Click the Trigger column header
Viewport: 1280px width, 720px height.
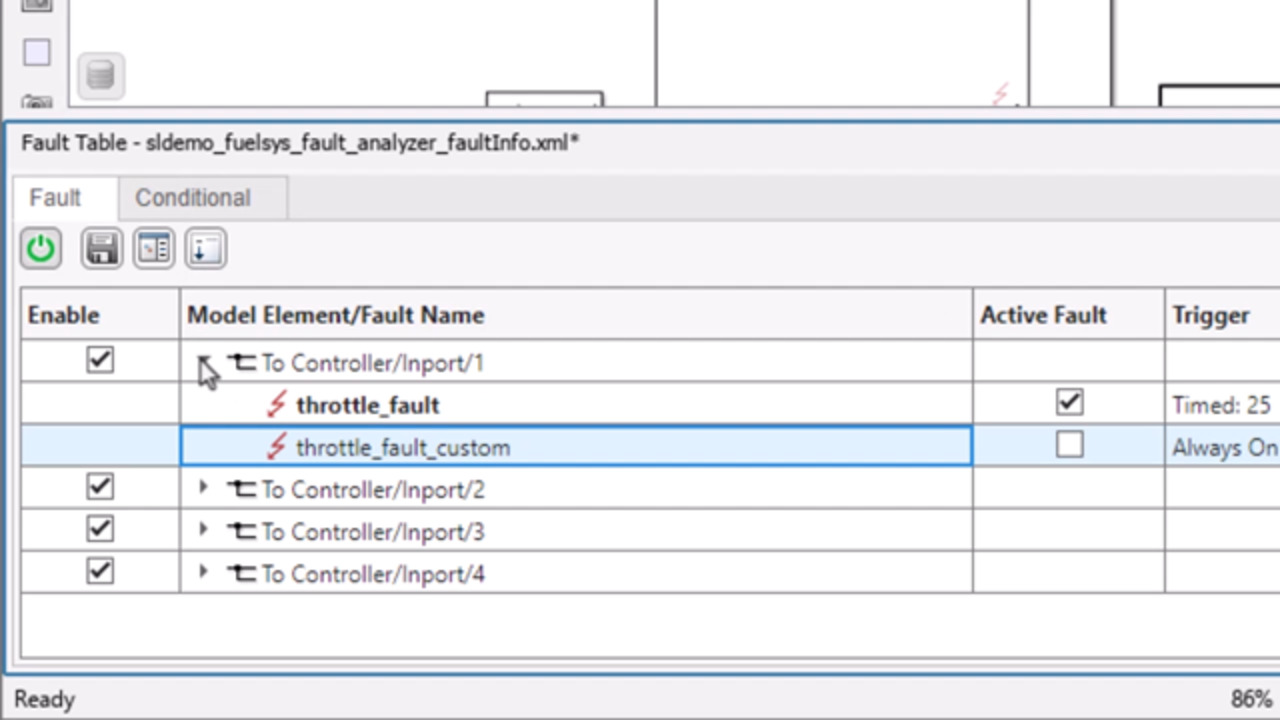click(x=1211, y=315)
